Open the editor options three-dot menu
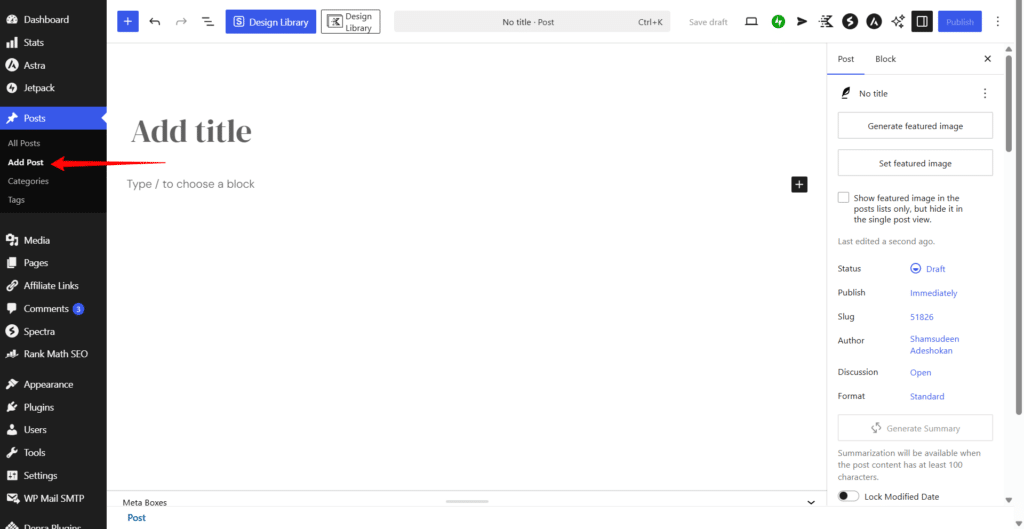The image size is (1024, 529). (997, 22)
